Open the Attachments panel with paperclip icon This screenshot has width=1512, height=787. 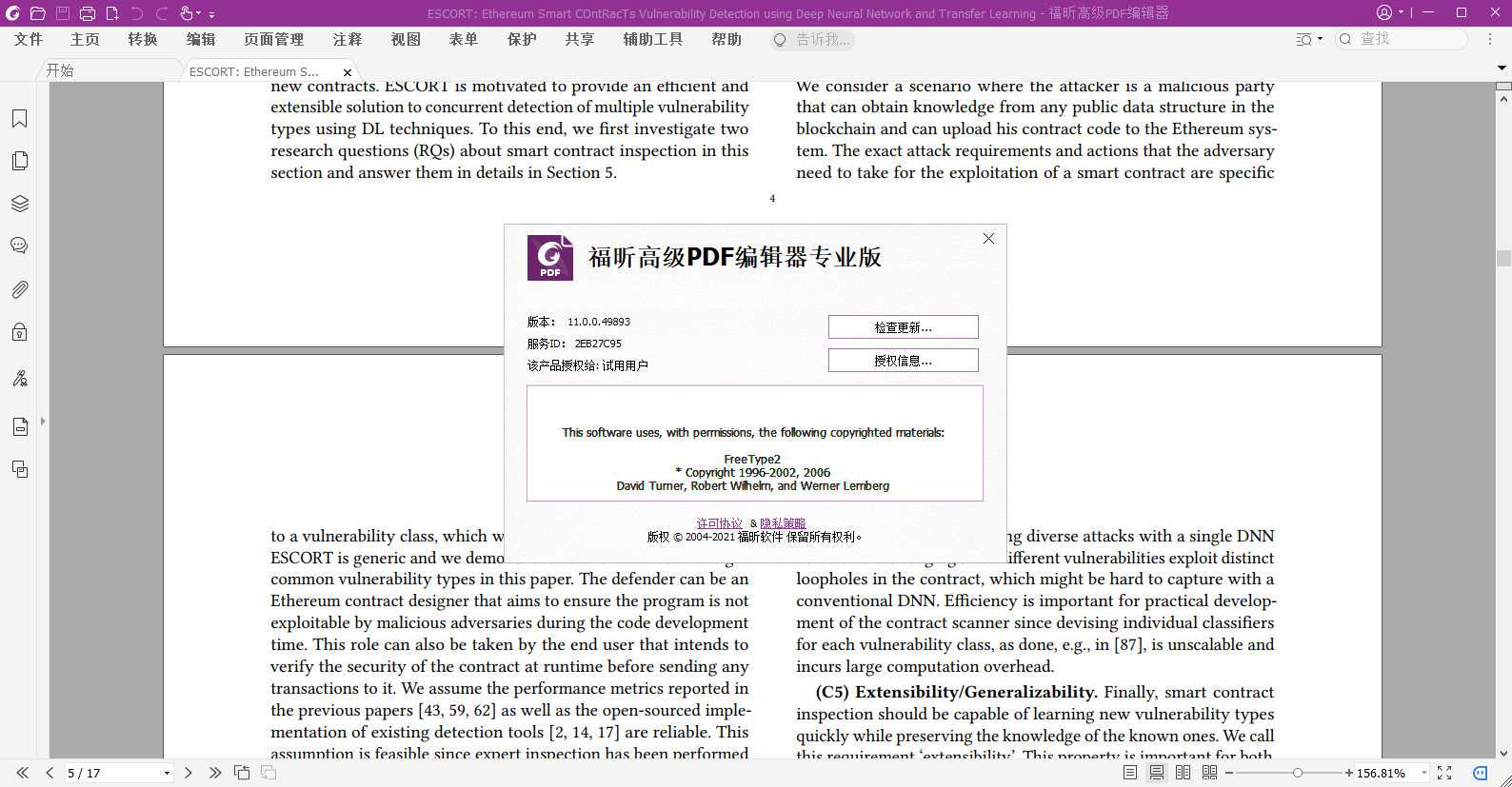pyautogui.click(x=19, y=289)
